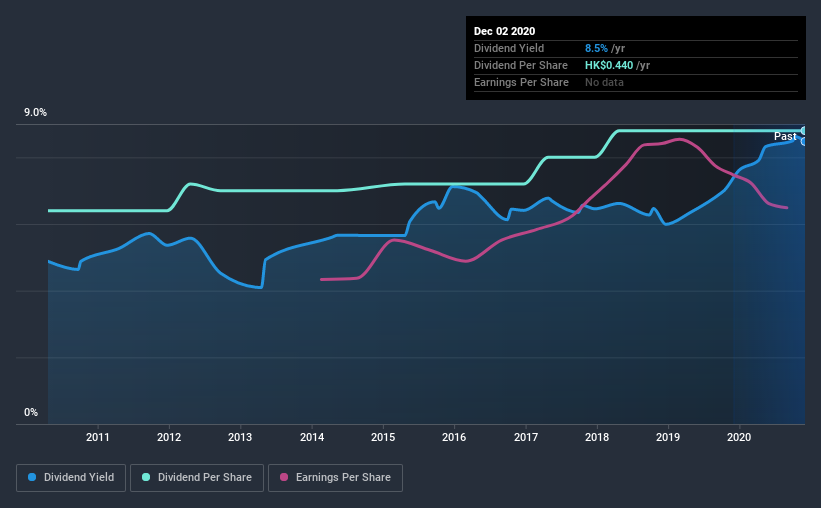Click the Earnings Per Share No data row

pyautogui.click(x=636, y=83)
